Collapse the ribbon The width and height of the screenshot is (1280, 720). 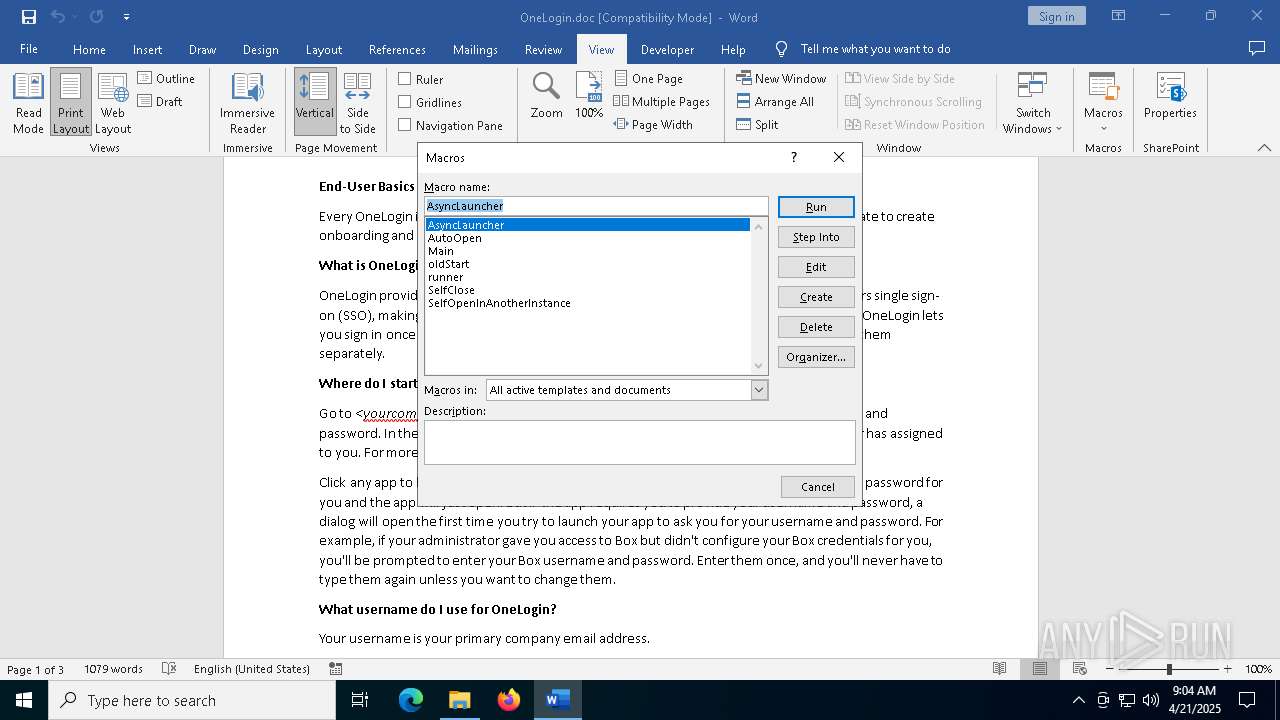point(1264,148)
